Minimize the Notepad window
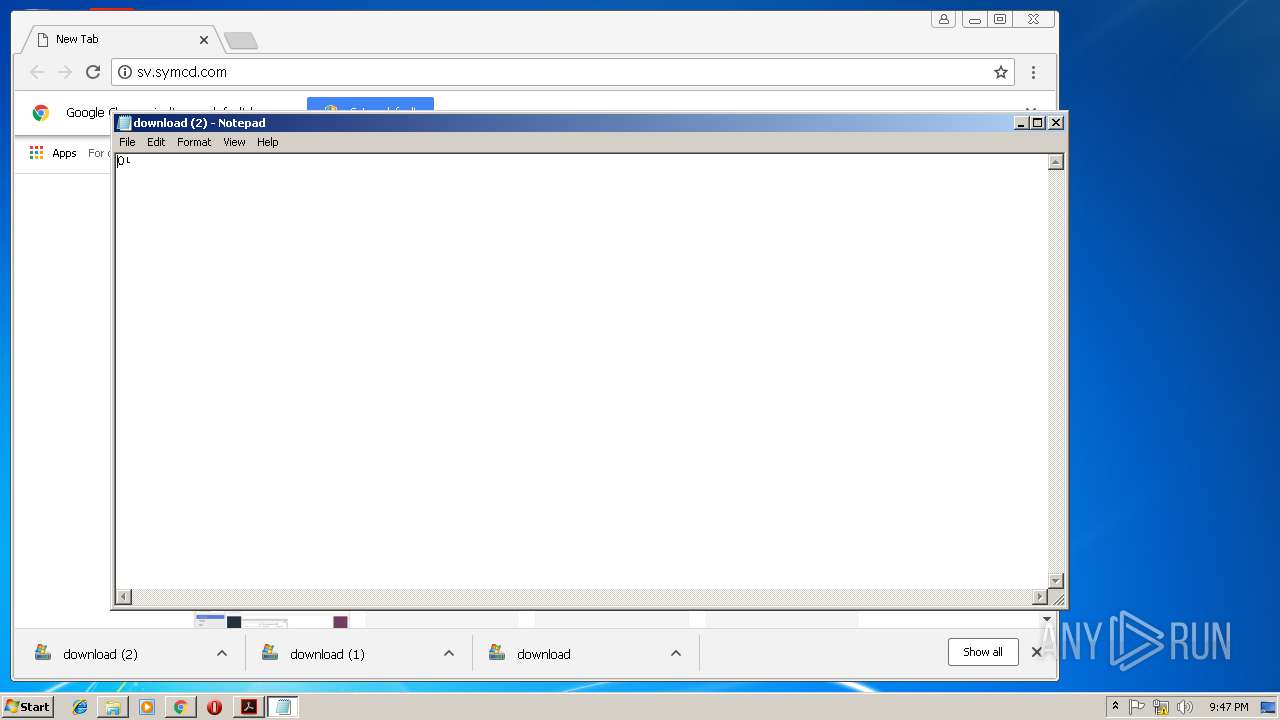Viewport: 1280px width, 720px height. point(1021,123)
